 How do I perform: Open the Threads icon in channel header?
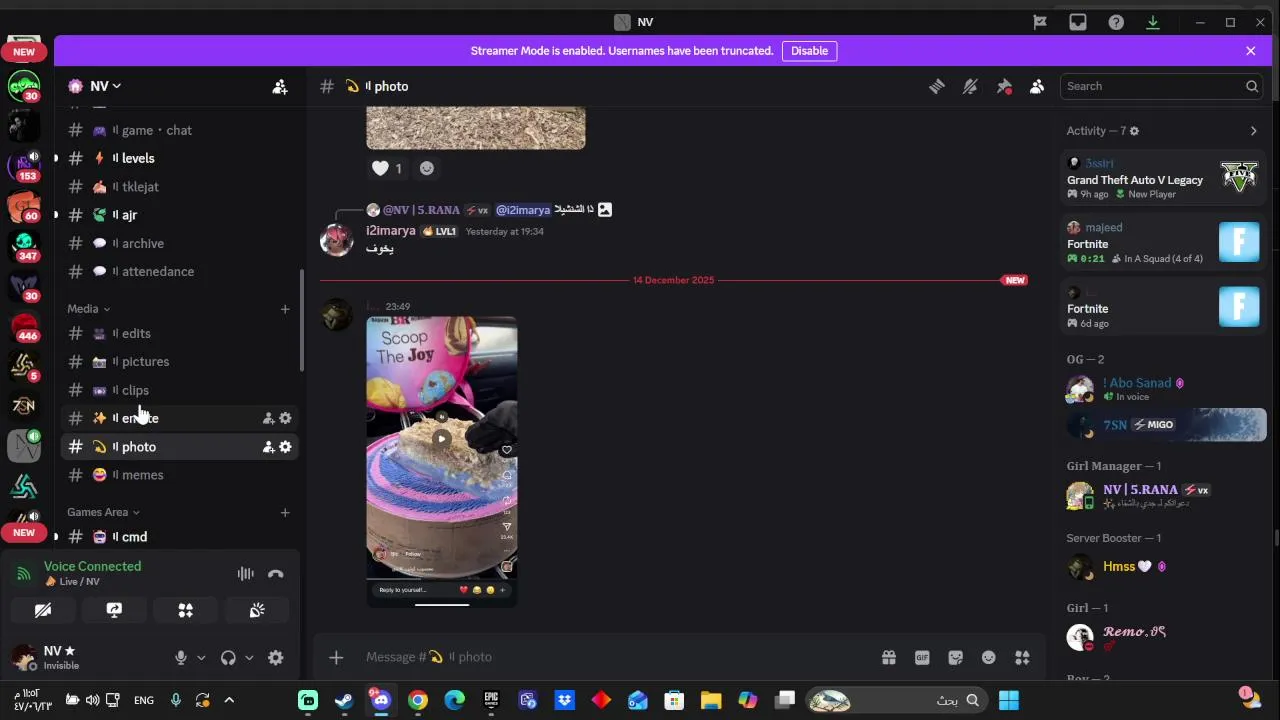point(936,87)
